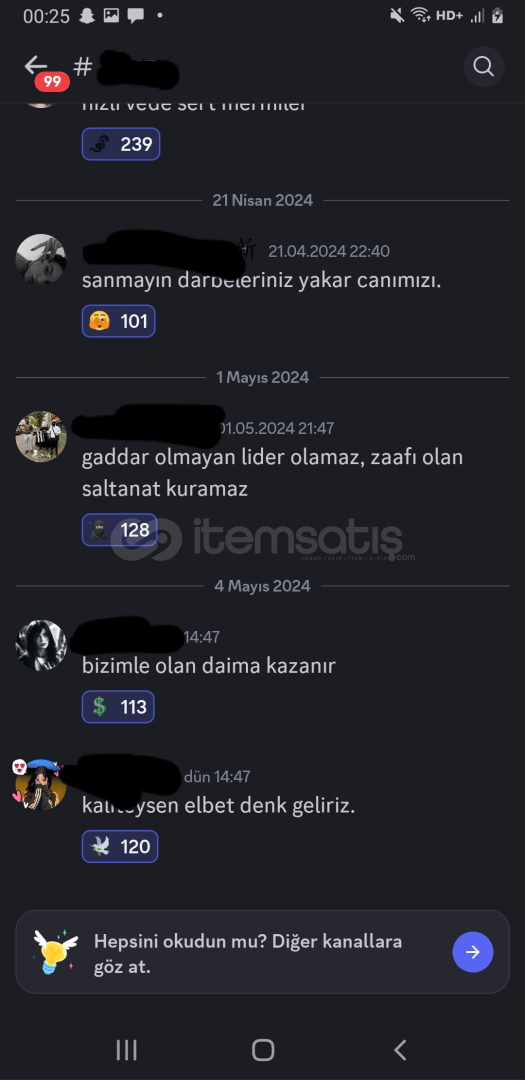Open the channel search magnifier icon

tap(484, 66)
